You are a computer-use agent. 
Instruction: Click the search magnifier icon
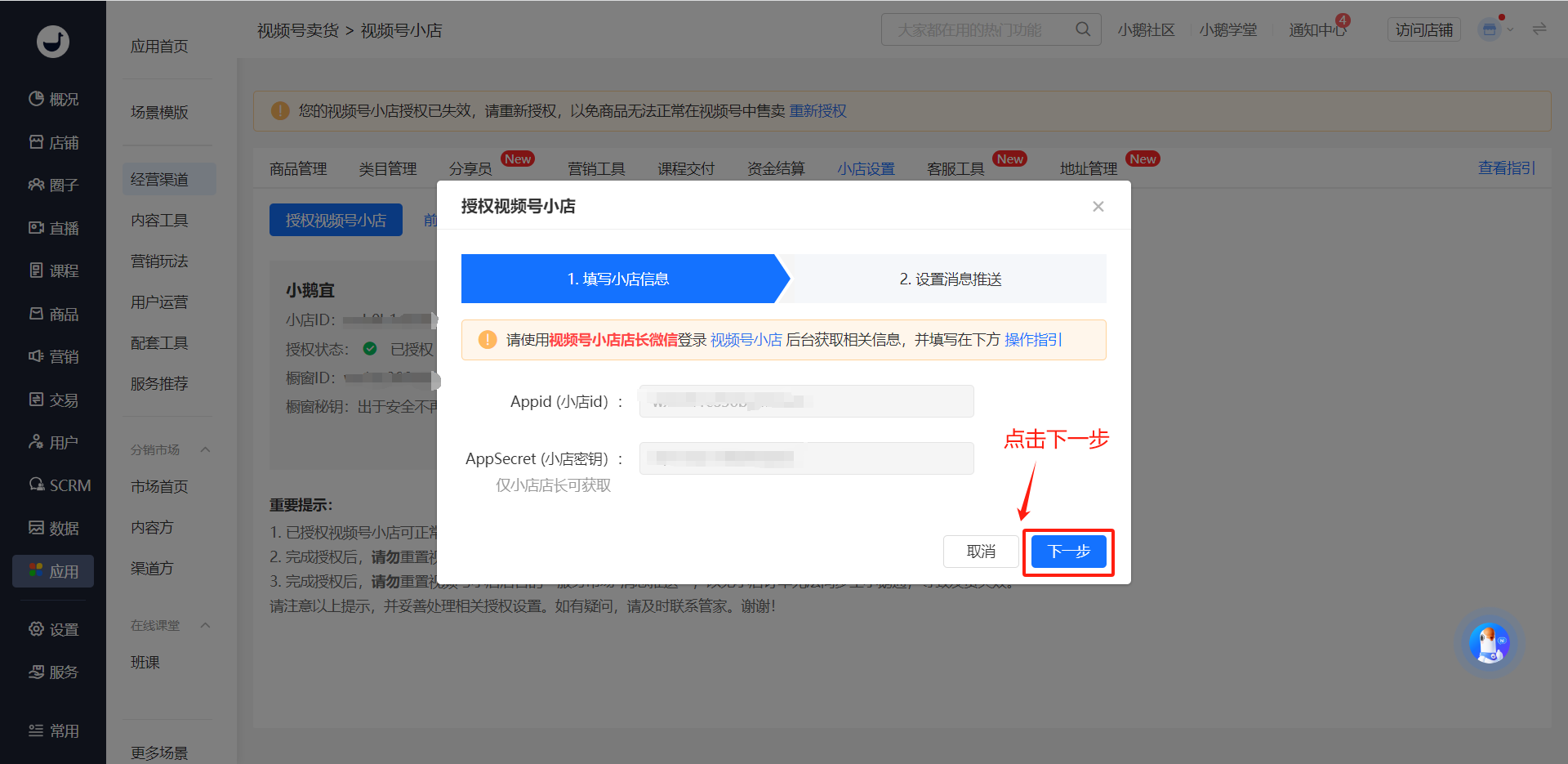[1083, 29]
